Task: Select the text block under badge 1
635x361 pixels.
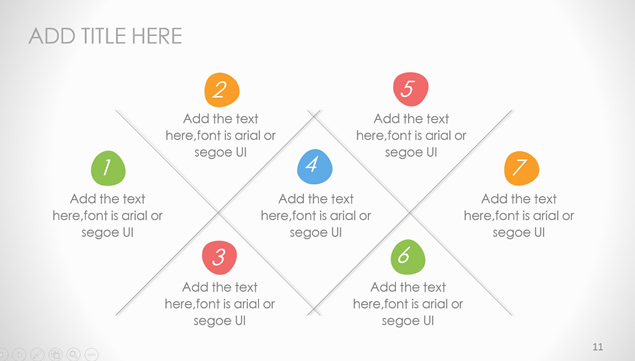Action: pos(107,216)
